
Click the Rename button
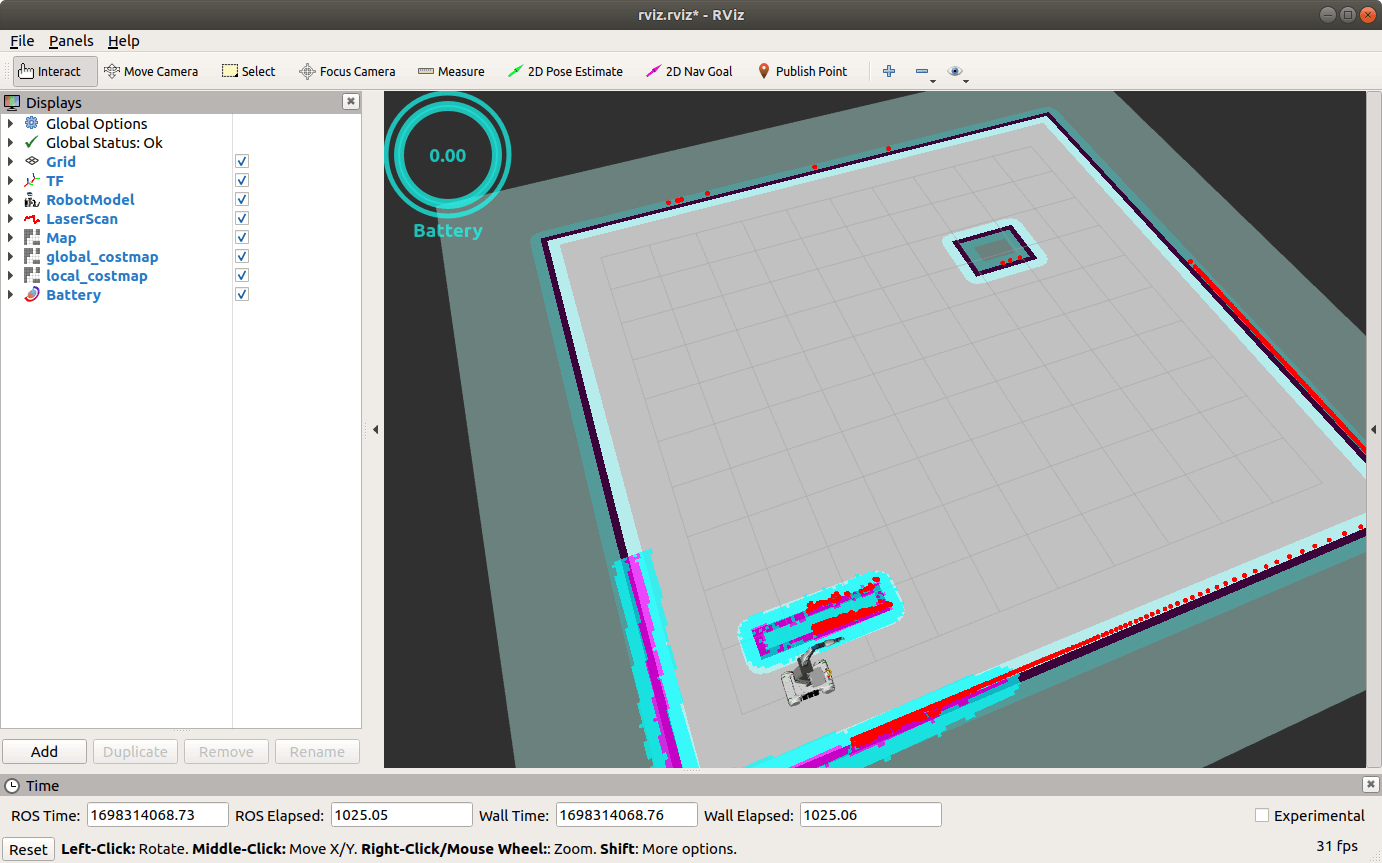317,751
